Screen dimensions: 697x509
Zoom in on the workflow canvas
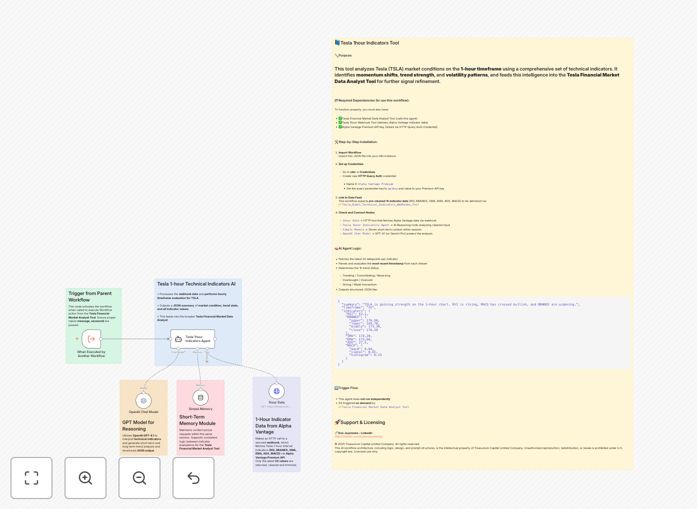(x=85, y=478)
